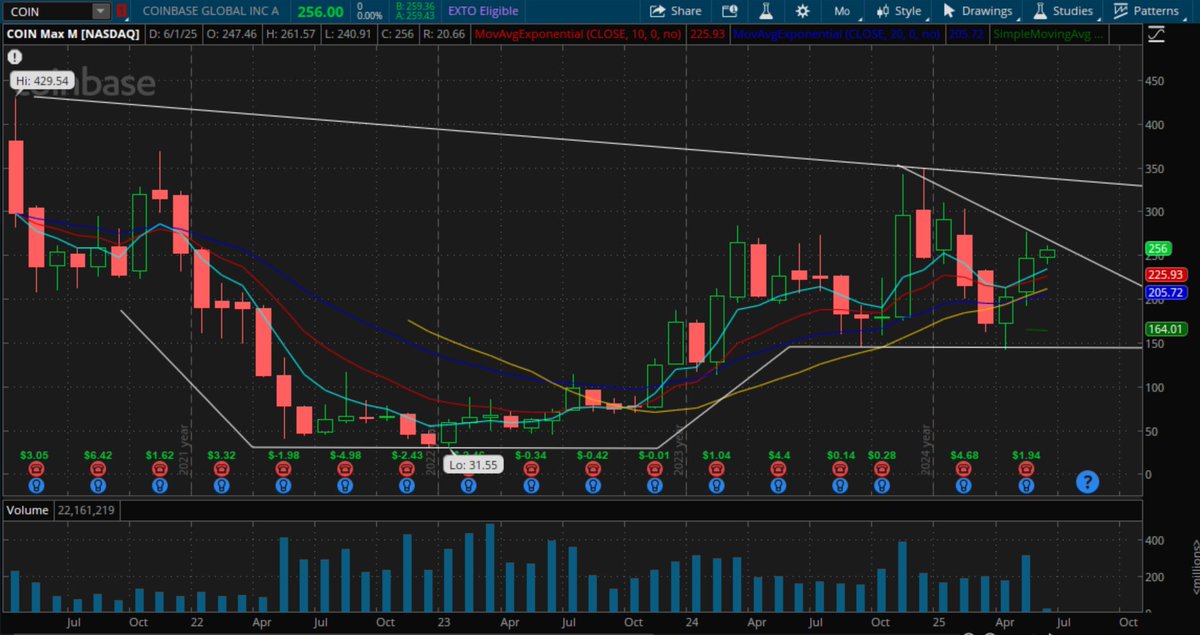Click the blue lightbulb icon under $4.4

779,485
